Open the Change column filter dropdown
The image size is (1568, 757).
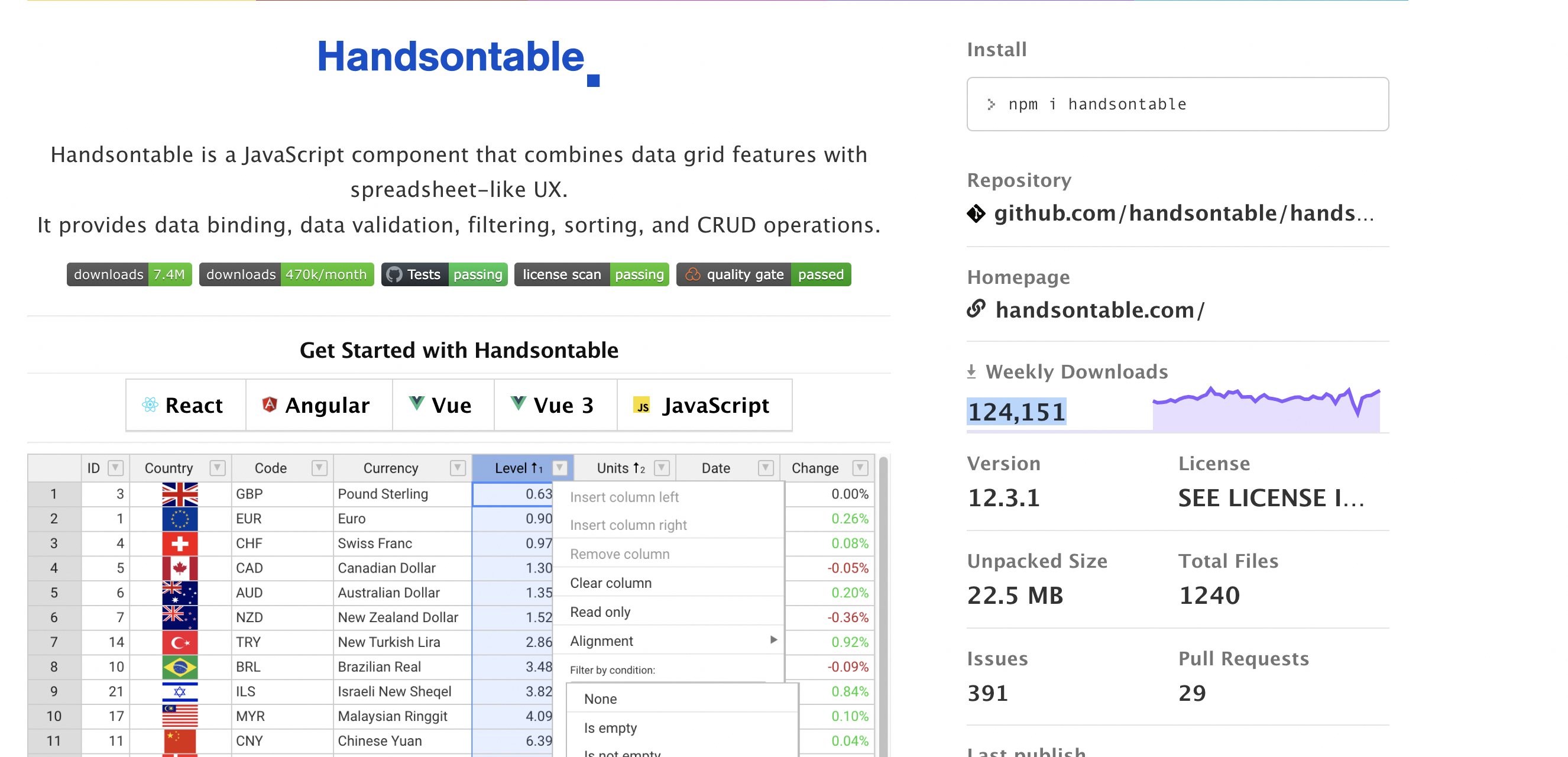(x=860, y=468)
